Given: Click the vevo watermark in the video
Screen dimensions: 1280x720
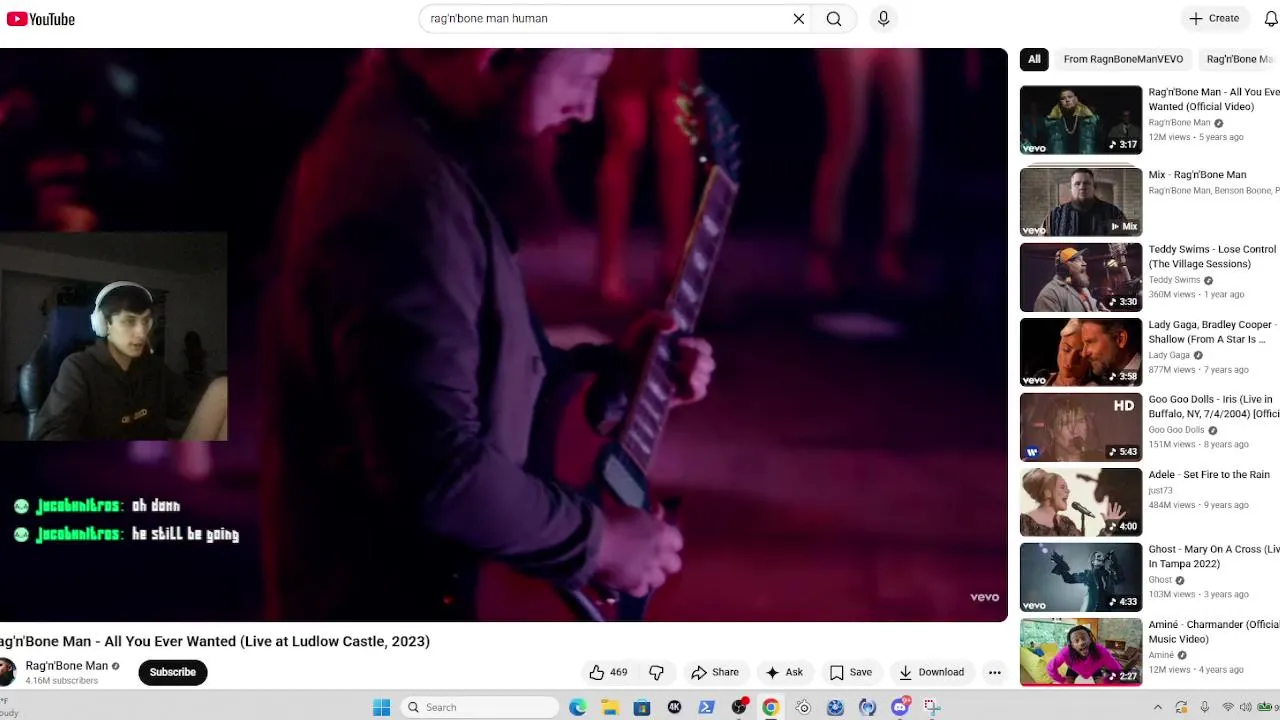Looking at the screenshot, I should (x=984, y=597).
